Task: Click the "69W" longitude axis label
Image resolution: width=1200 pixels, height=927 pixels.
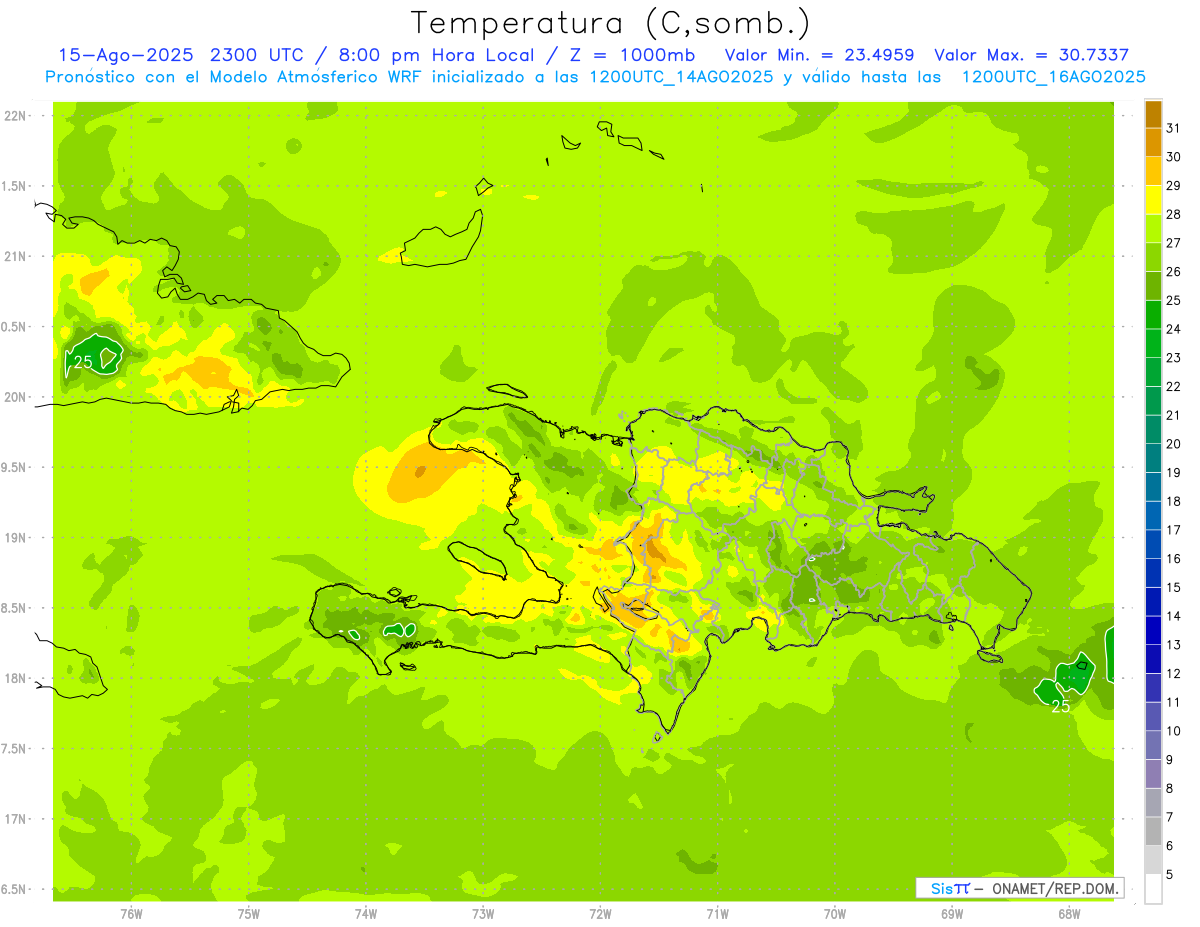Action: pyautogui.click(x=952, y=913)
